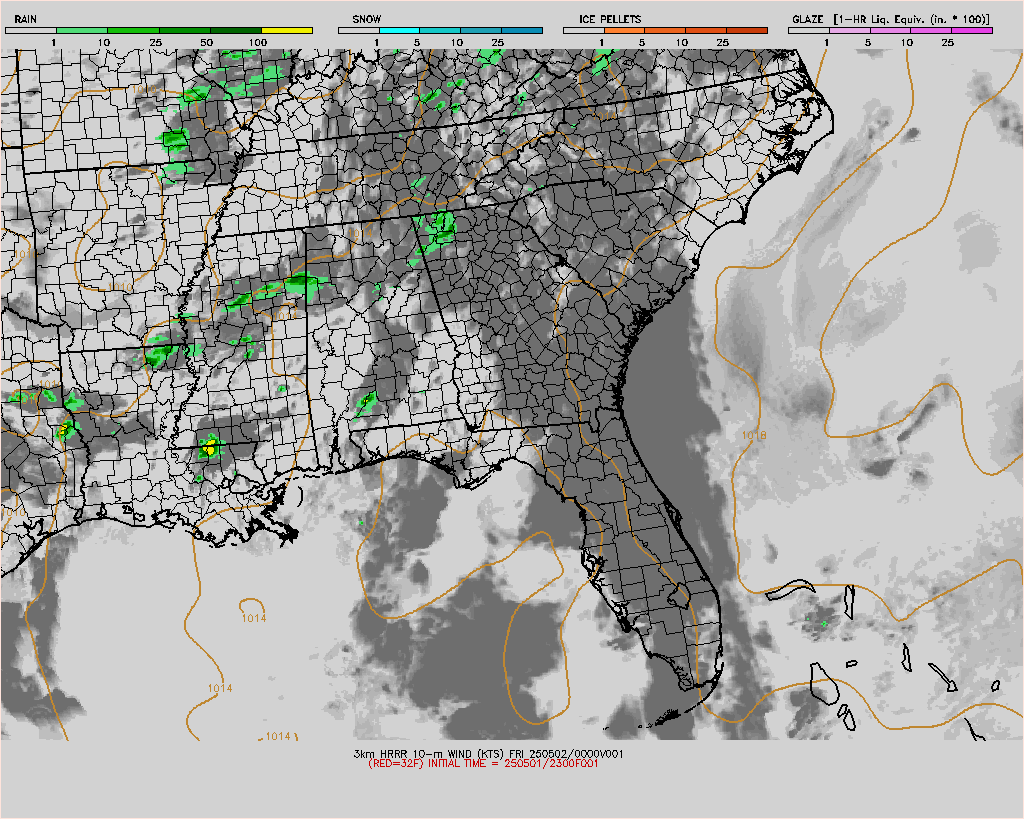Click the '10' value under the rain scale
Image resolution: width=1024 pixels, height=819 pixels.
pos(104,42)
